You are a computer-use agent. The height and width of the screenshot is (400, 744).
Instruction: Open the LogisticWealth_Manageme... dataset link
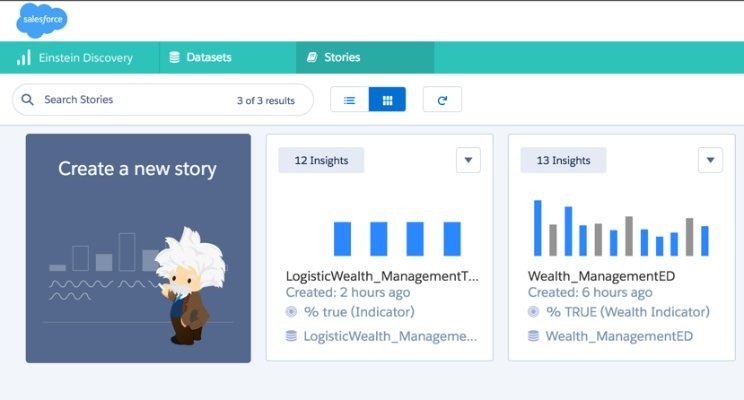[x=390, y=336]
